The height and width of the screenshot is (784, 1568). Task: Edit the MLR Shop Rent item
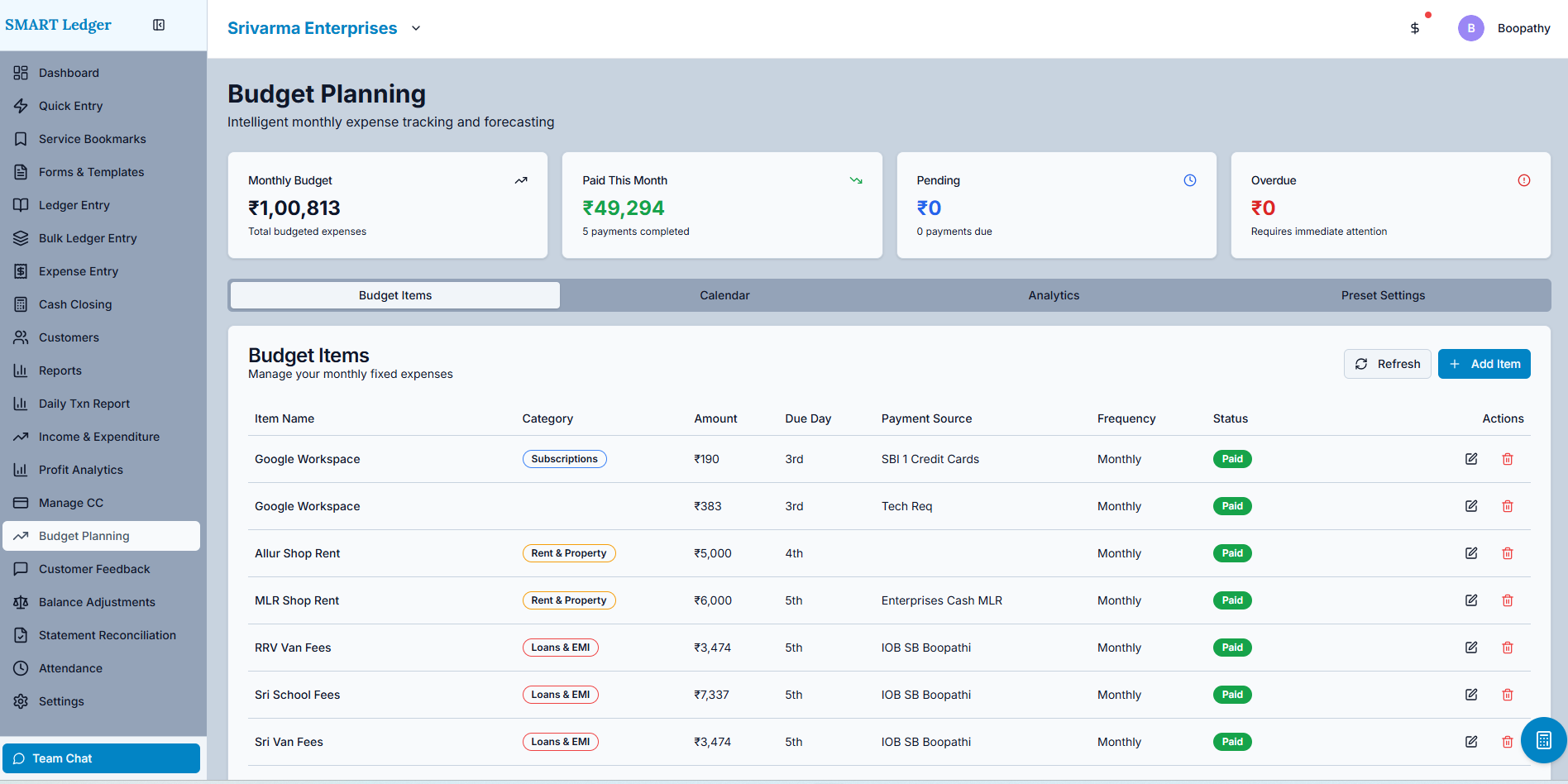tap(1471, 600)
